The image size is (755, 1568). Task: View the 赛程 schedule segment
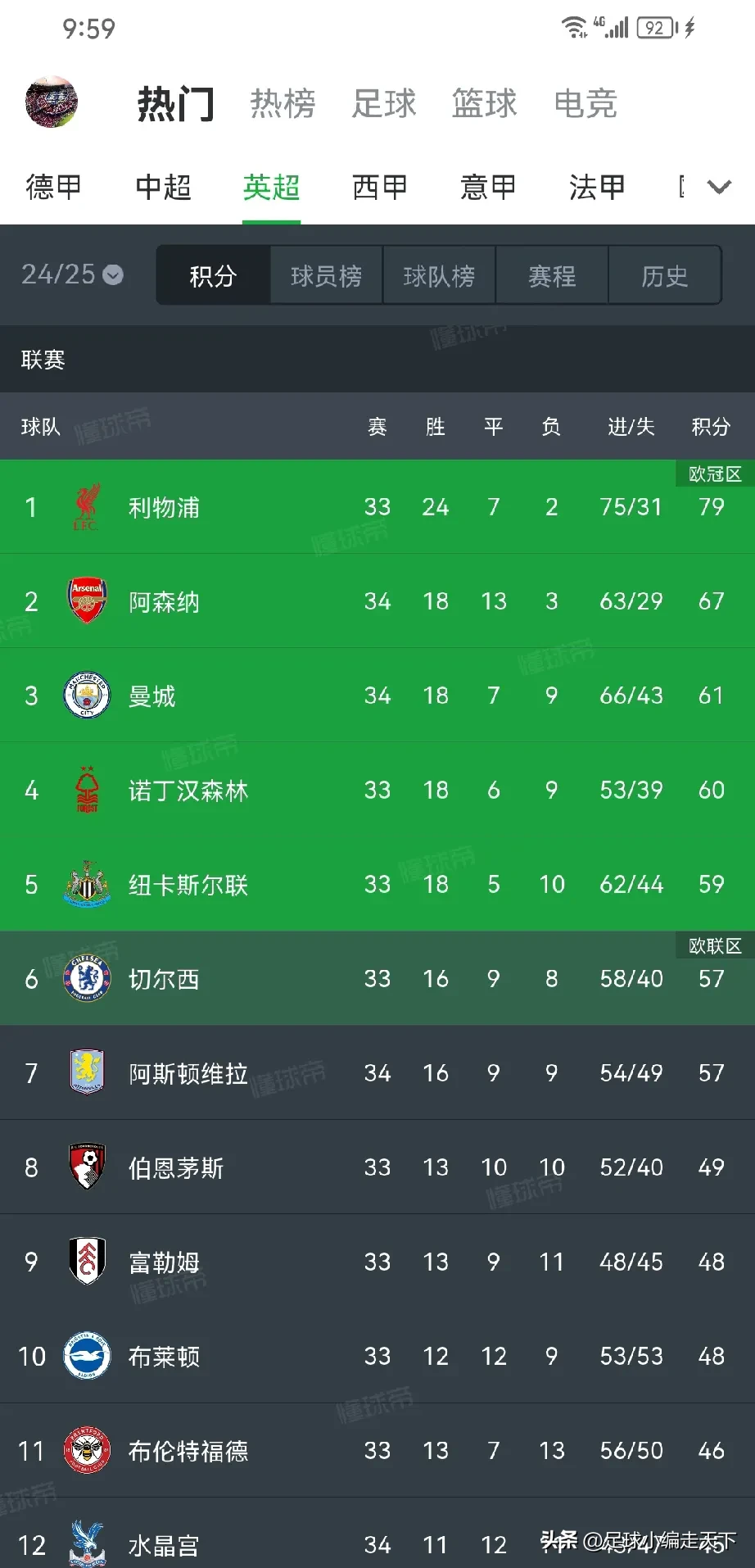coord(552,276)
